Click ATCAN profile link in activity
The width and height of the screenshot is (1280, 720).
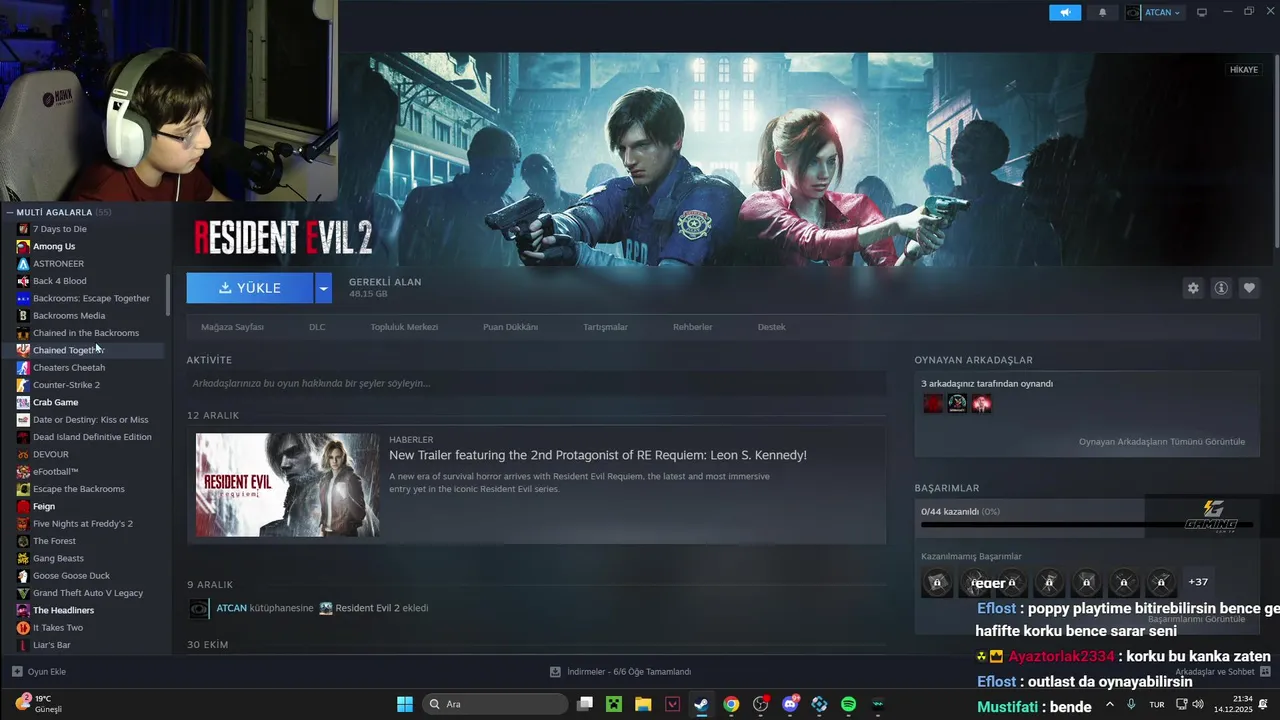pyautogui.click(x=232, y=608)
